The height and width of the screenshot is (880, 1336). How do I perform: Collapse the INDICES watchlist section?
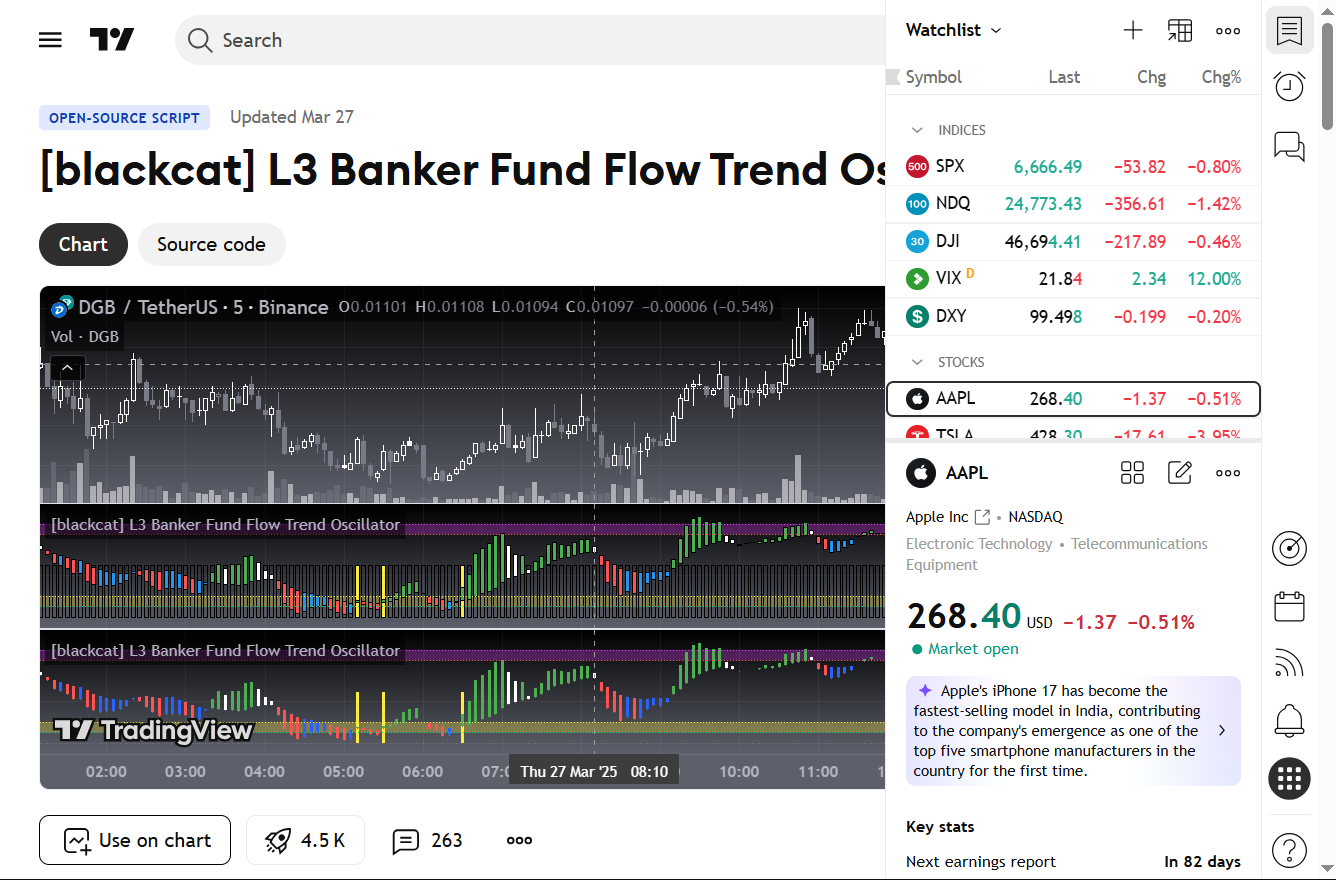pyautogui.click(x=917, y=130)
